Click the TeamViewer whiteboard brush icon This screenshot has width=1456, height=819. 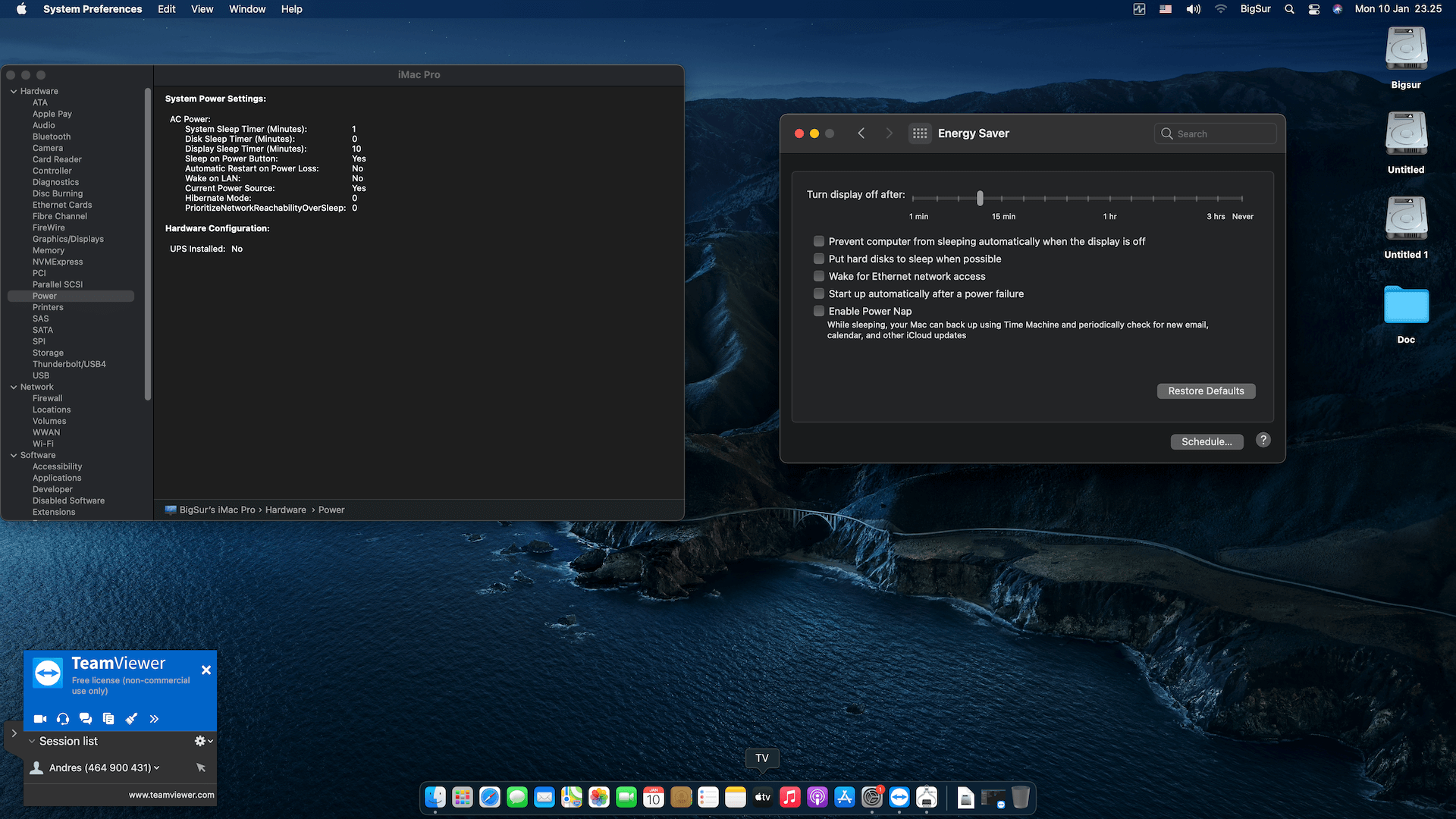131,719
